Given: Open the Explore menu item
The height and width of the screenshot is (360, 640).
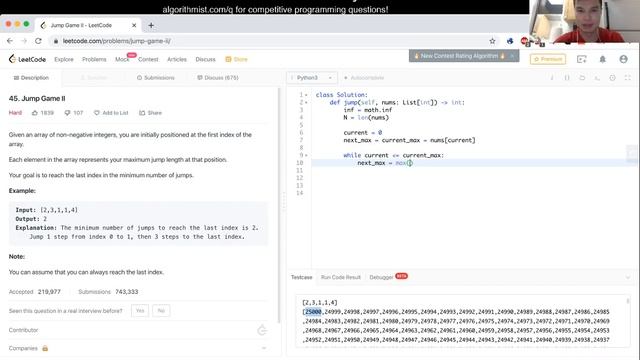Looking at the screenshot, I should [64, 59].
